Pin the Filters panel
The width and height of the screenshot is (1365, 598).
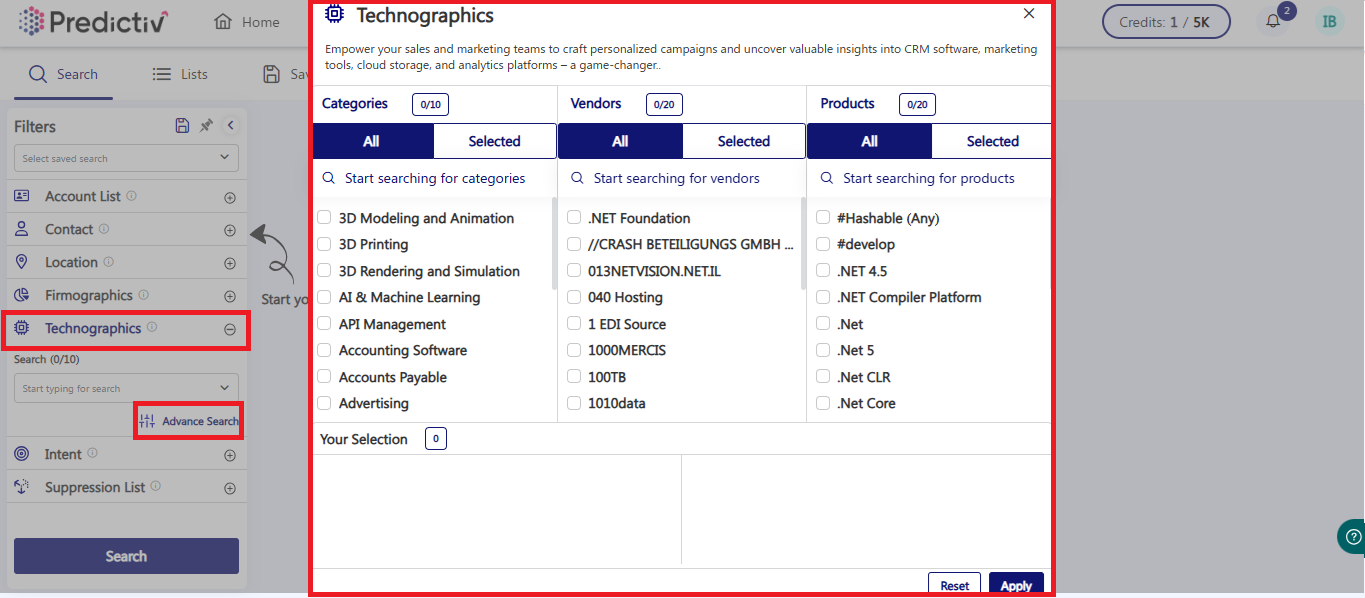(206, 126)
